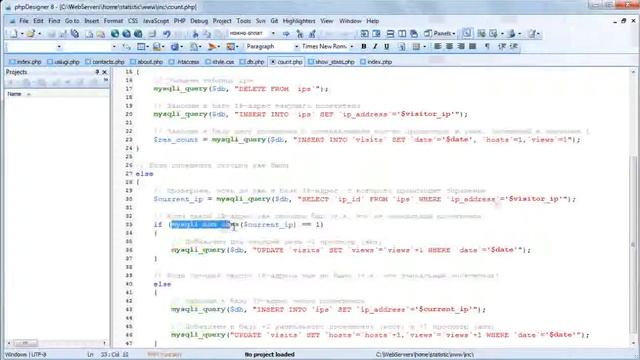The width and height of the screenshot is (640, 360).
Task: Expand the Paragraph style combo box
Action: tap(296, 47)
